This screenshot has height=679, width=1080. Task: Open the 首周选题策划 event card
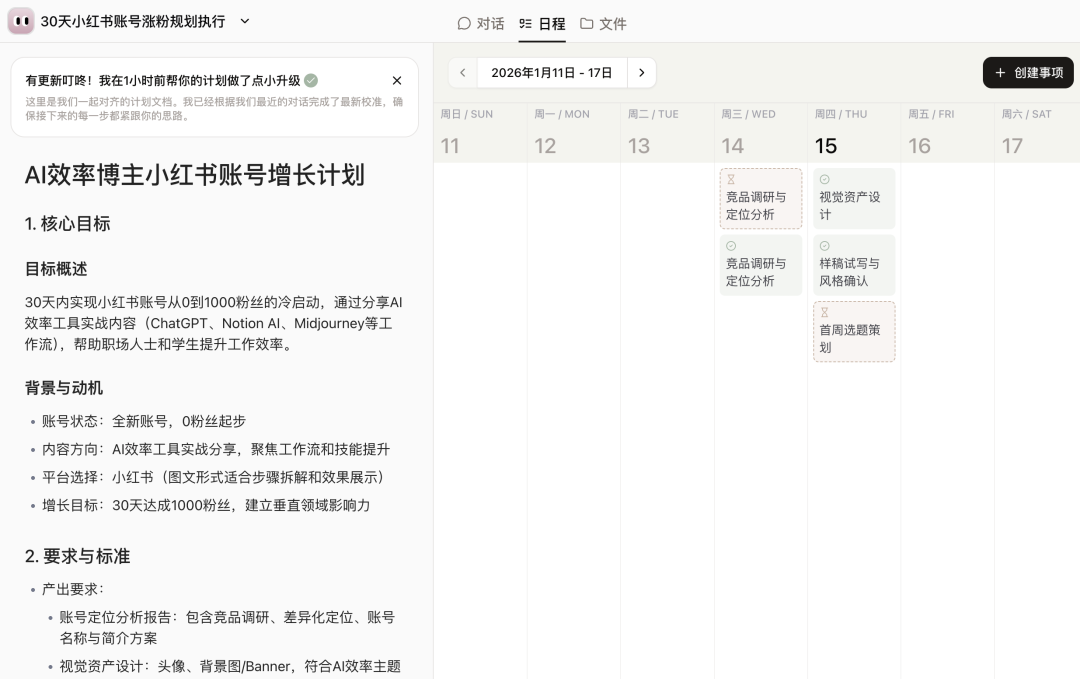854,338
